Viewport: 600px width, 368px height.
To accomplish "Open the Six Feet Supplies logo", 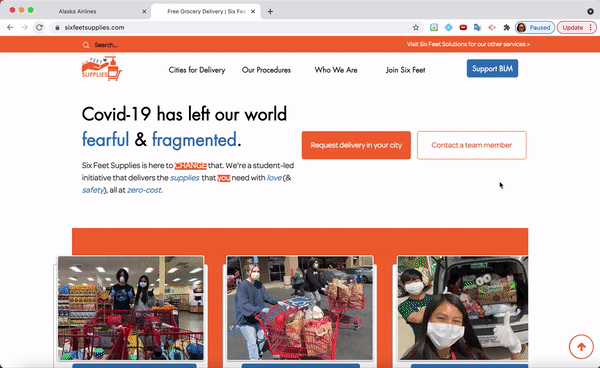I will tap(102, 69).
